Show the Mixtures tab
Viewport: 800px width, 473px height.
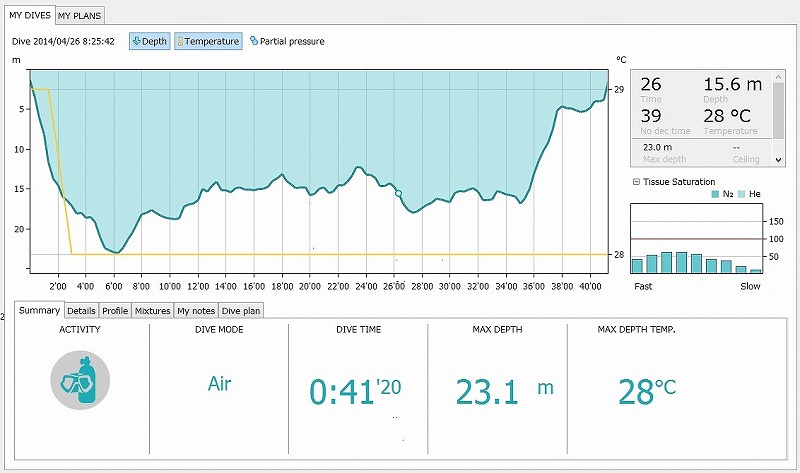click(152, 311)
